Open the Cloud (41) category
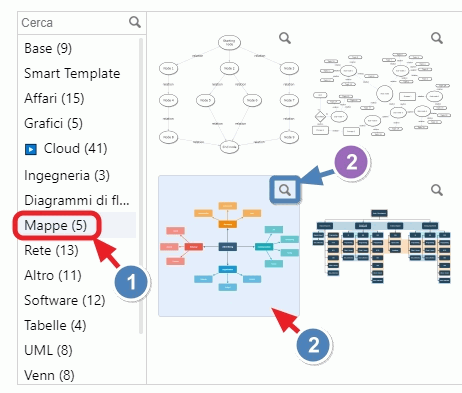 coord(75,148)
